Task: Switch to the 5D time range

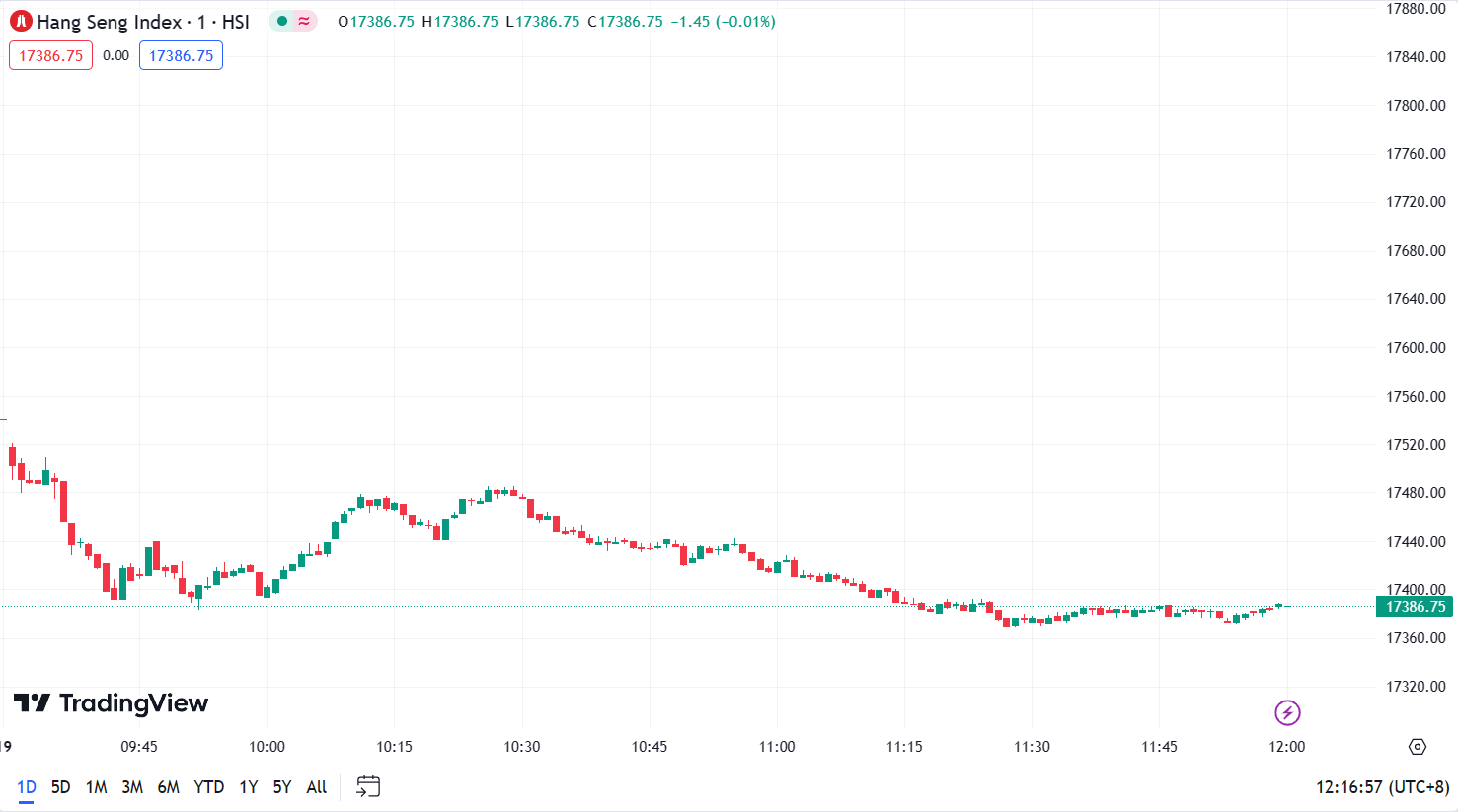Action: [x=60, y=787]
